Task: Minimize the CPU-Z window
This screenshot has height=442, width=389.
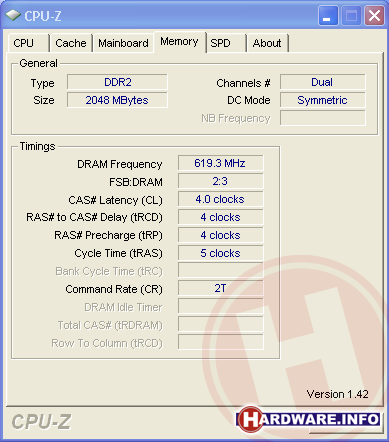Action: pos(328,15)
